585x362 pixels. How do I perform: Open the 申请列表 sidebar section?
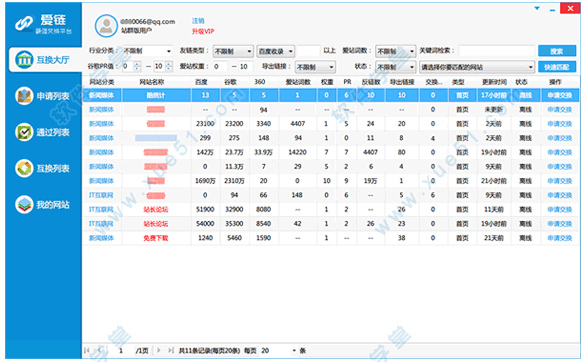click(43, 96)
